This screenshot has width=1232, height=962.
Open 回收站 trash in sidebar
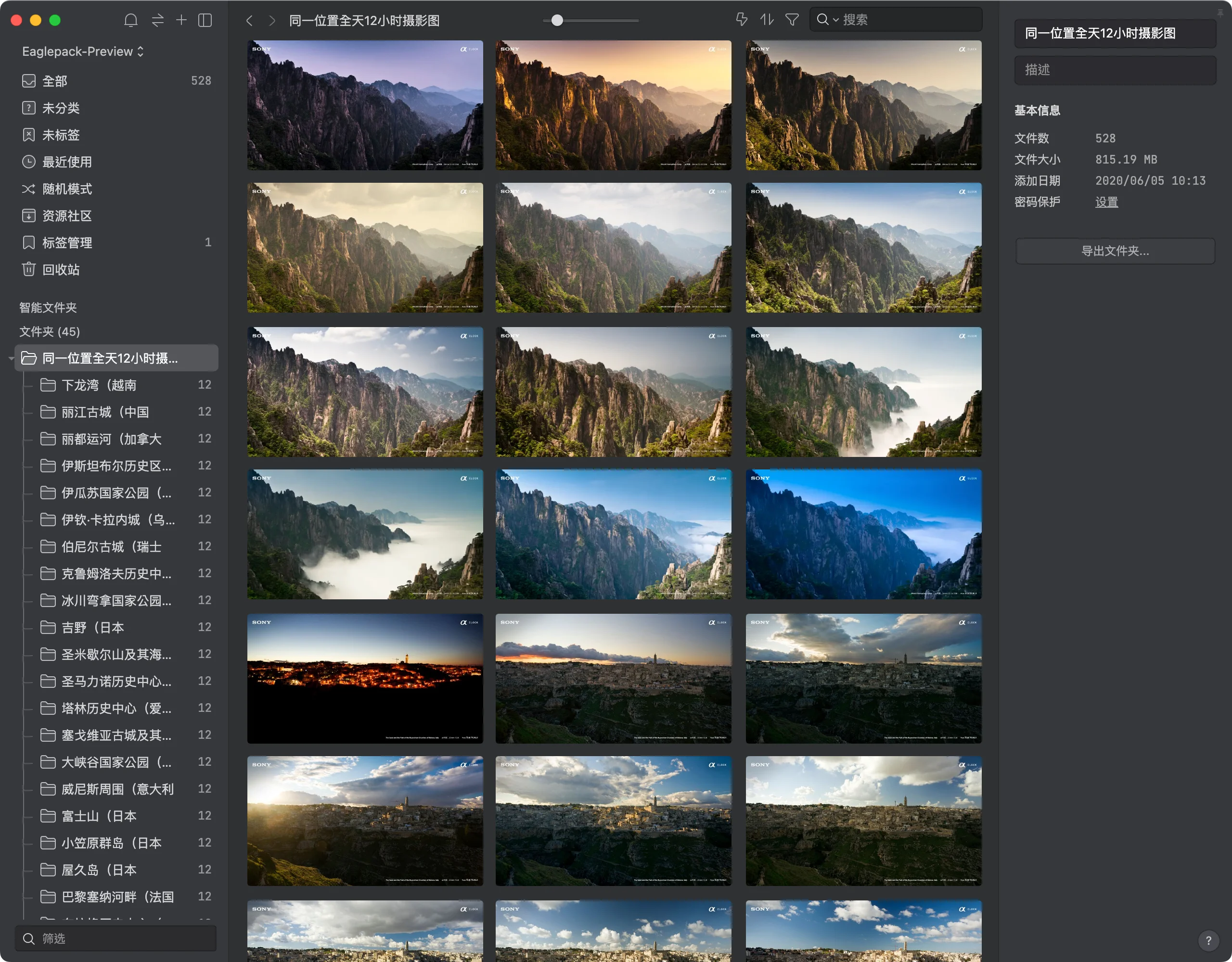click(x=116, y=269)
